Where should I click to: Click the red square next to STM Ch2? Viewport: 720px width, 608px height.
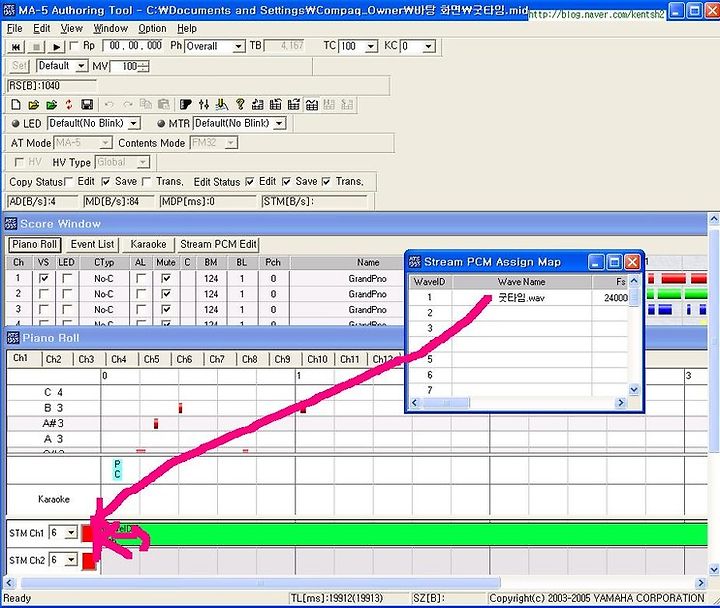tap(89, 561)
